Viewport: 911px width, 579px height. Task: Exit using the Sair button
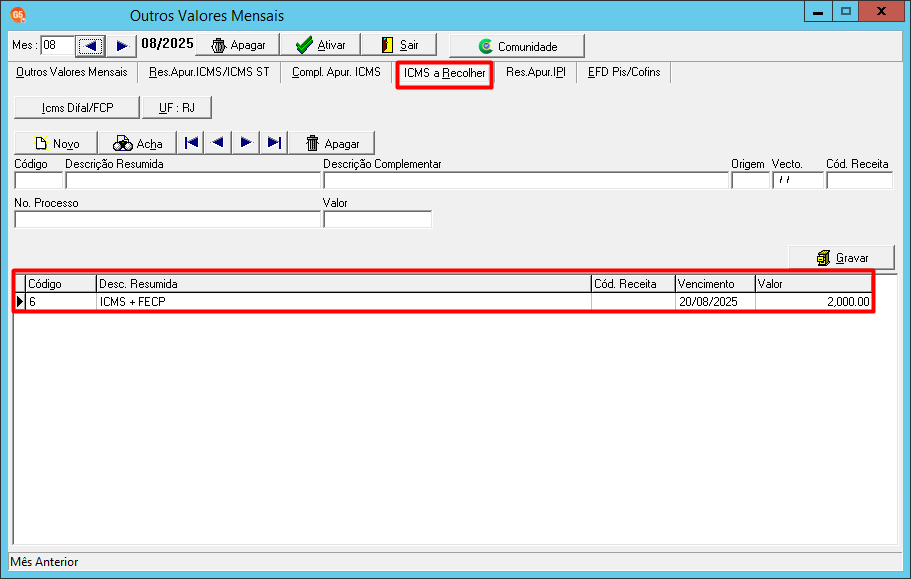(399, 45)
